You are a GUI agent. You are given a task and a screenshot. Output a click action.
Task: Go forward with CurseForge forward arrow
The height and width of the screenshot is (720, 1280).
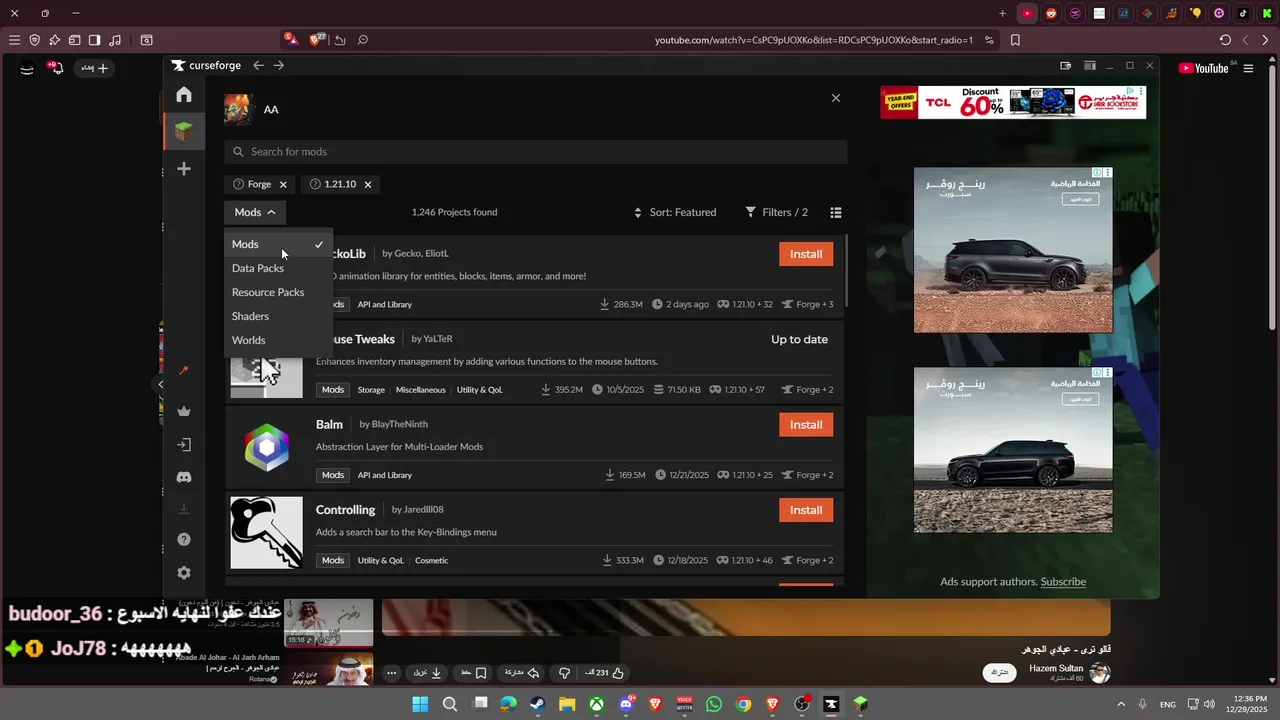pos(279,65)
